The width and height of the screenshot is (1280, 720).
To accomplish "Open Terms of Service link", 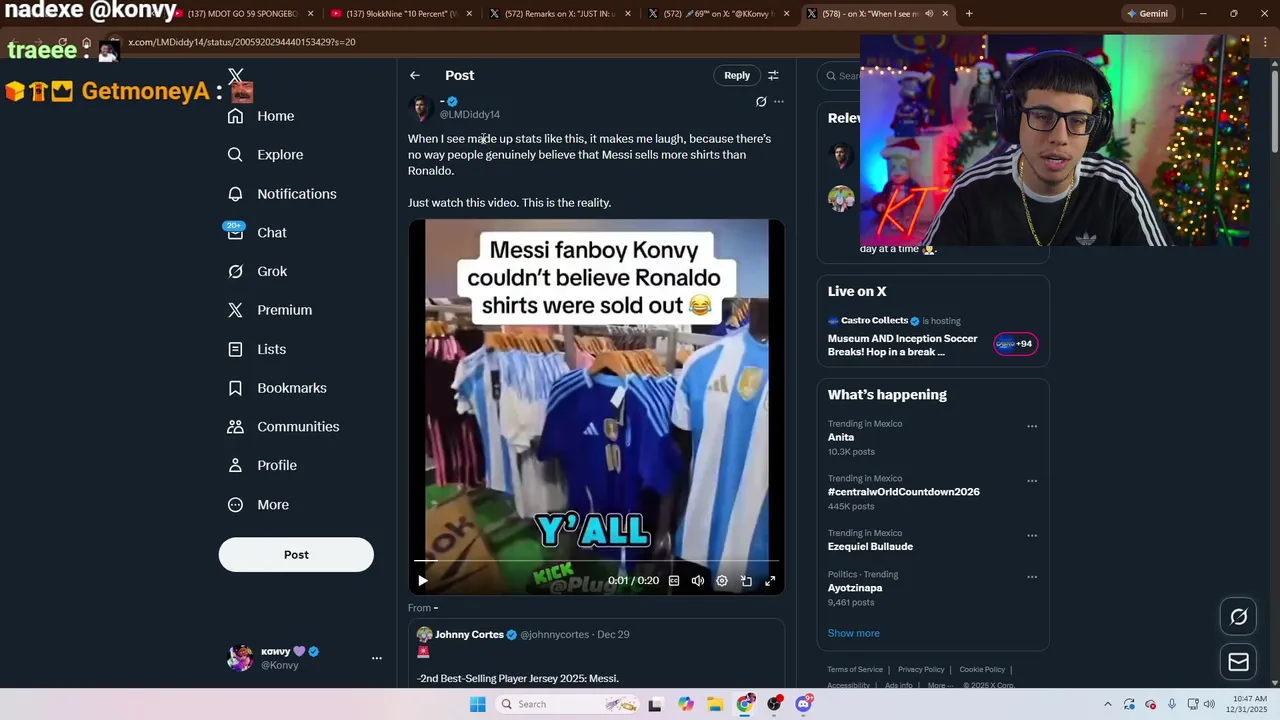I will point(855,670).
